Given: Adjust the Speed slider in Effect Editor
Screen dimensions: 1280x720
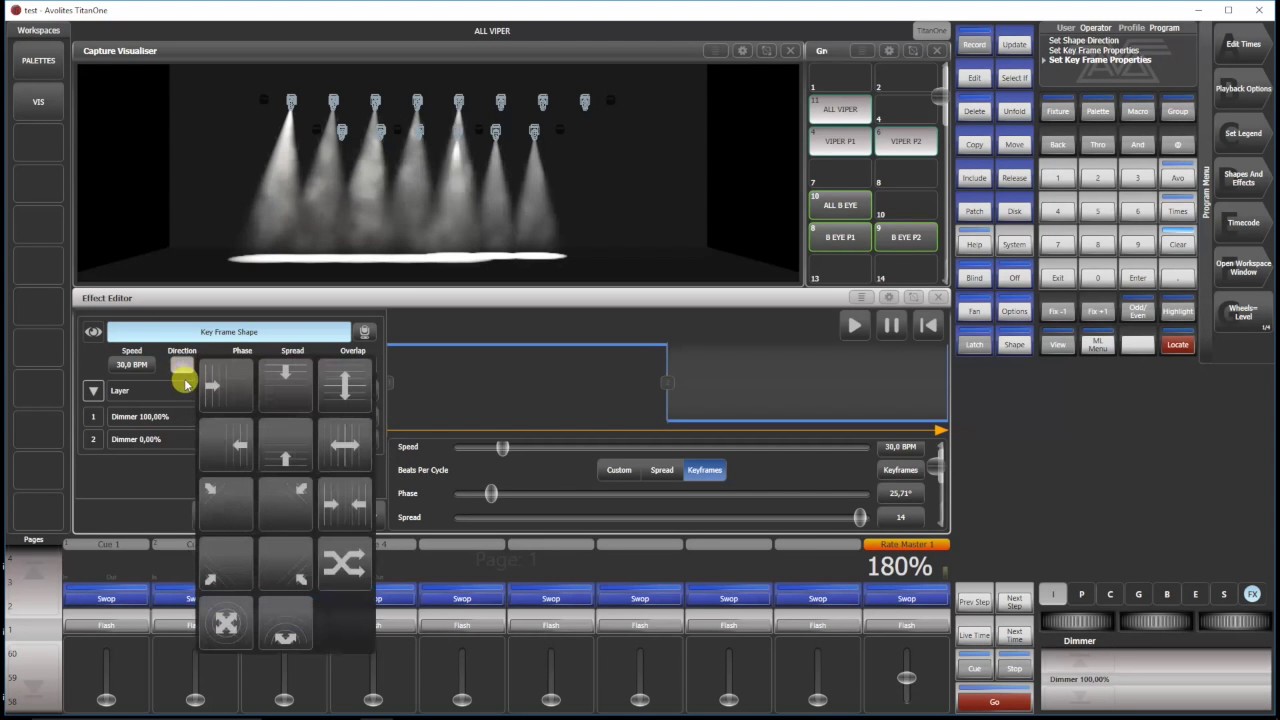Looking at the screenshot, I should (x=502, y=448).
